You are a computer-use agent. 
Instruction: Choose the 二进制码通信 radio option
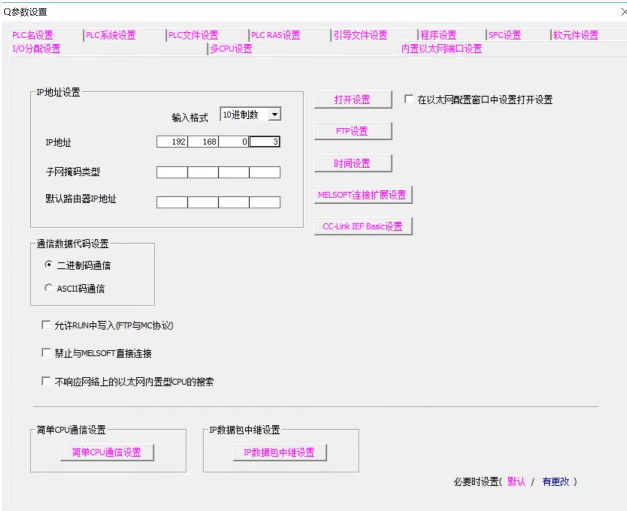pos(47,263)
